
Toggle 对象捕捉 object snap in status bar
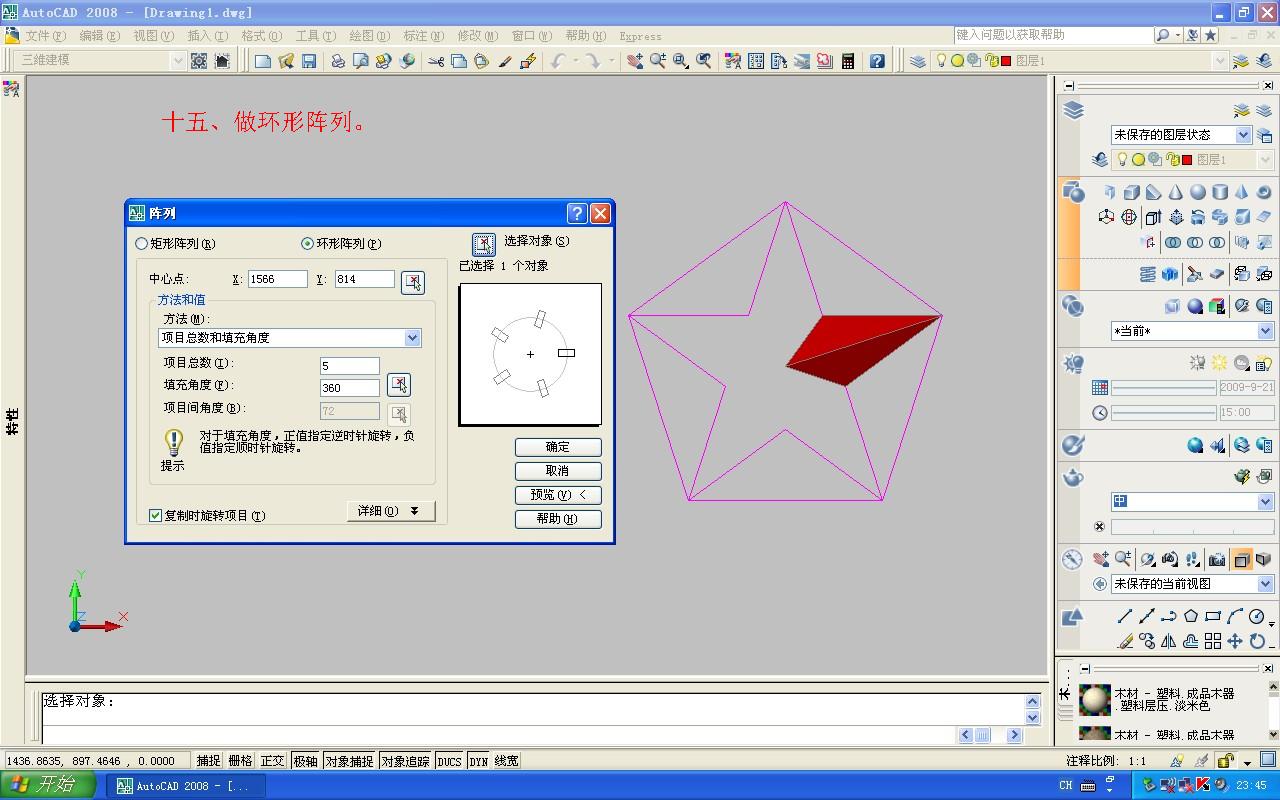[x=348, y=761]
